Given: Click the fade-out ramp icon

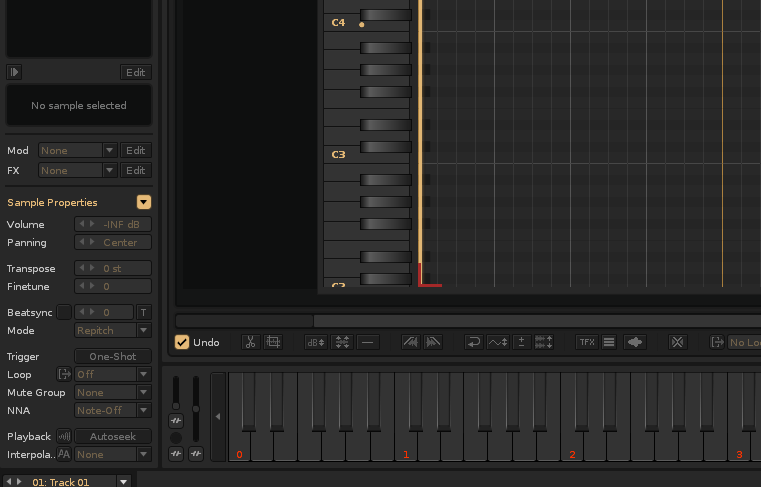Looking at the screenshot, I should tap(433, 342).
